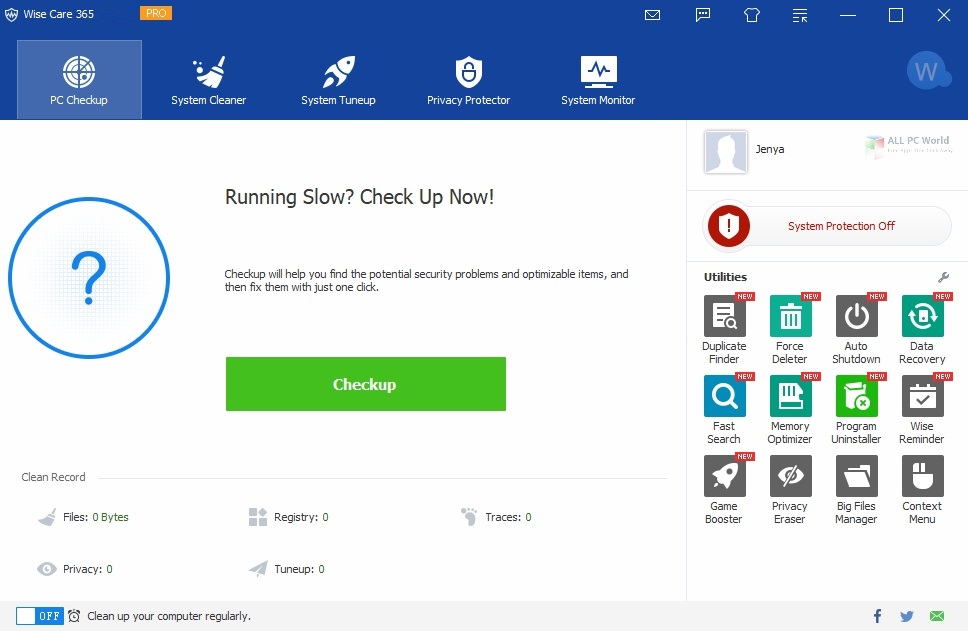Screen dimensions: 968x631
Task: Open the mail envelope icon in title bar
Action: click(x=653, y=15)
